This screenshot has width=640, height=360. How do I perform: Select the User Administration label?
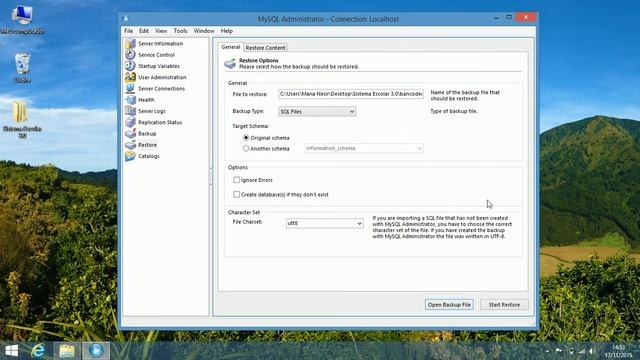point(162,77)
